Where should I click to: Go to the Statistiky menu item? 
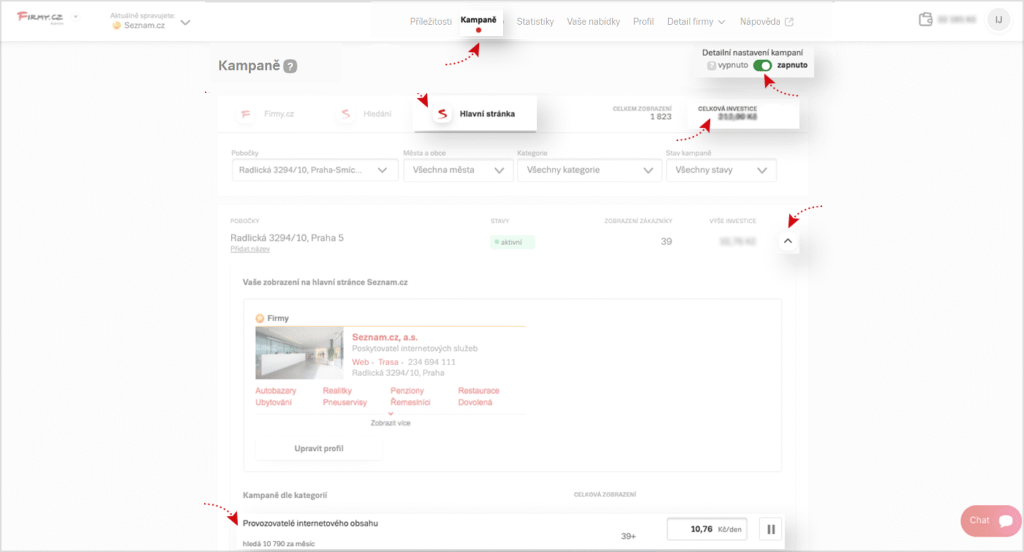coord(535,21)
